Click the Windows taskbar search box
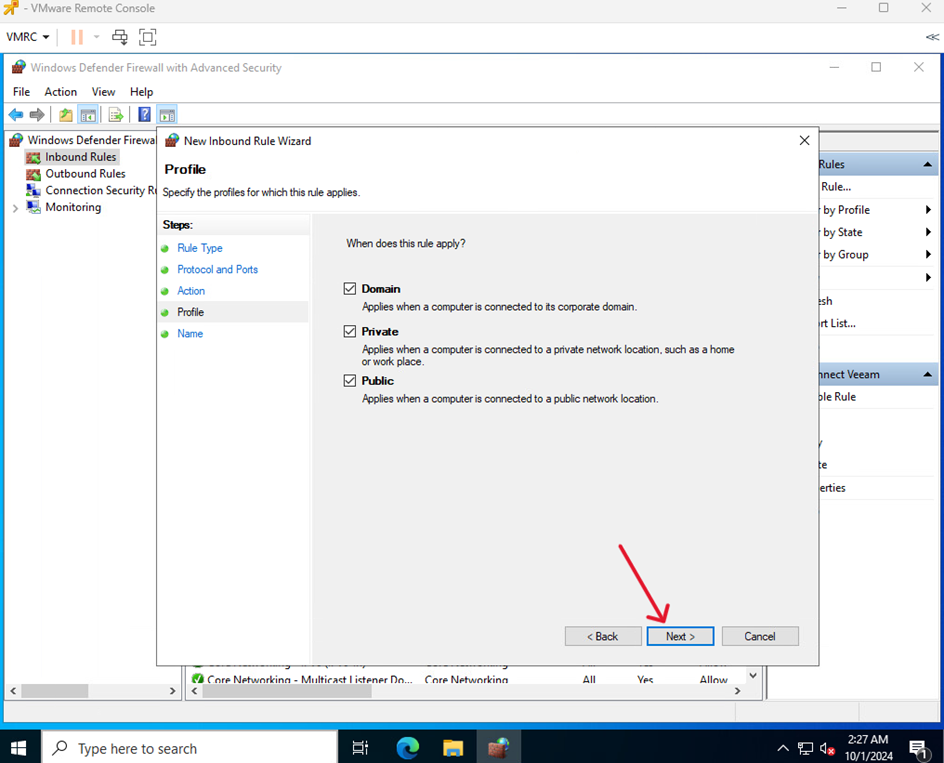 click(x=190, y=748)
